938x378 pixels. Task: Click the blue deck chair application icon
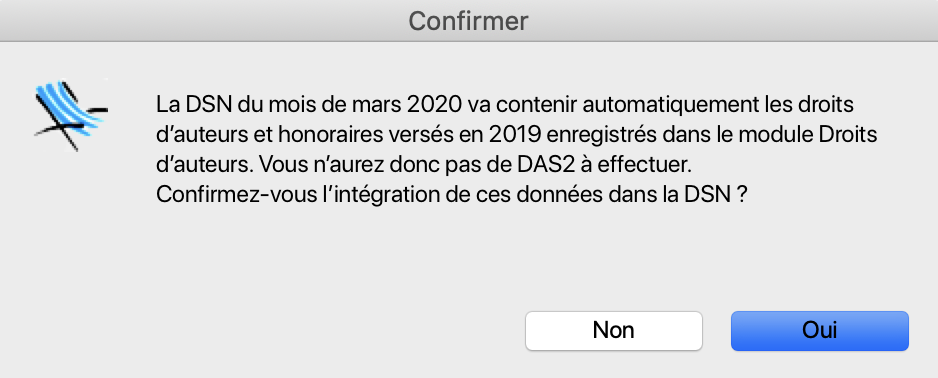coord(71,115)
